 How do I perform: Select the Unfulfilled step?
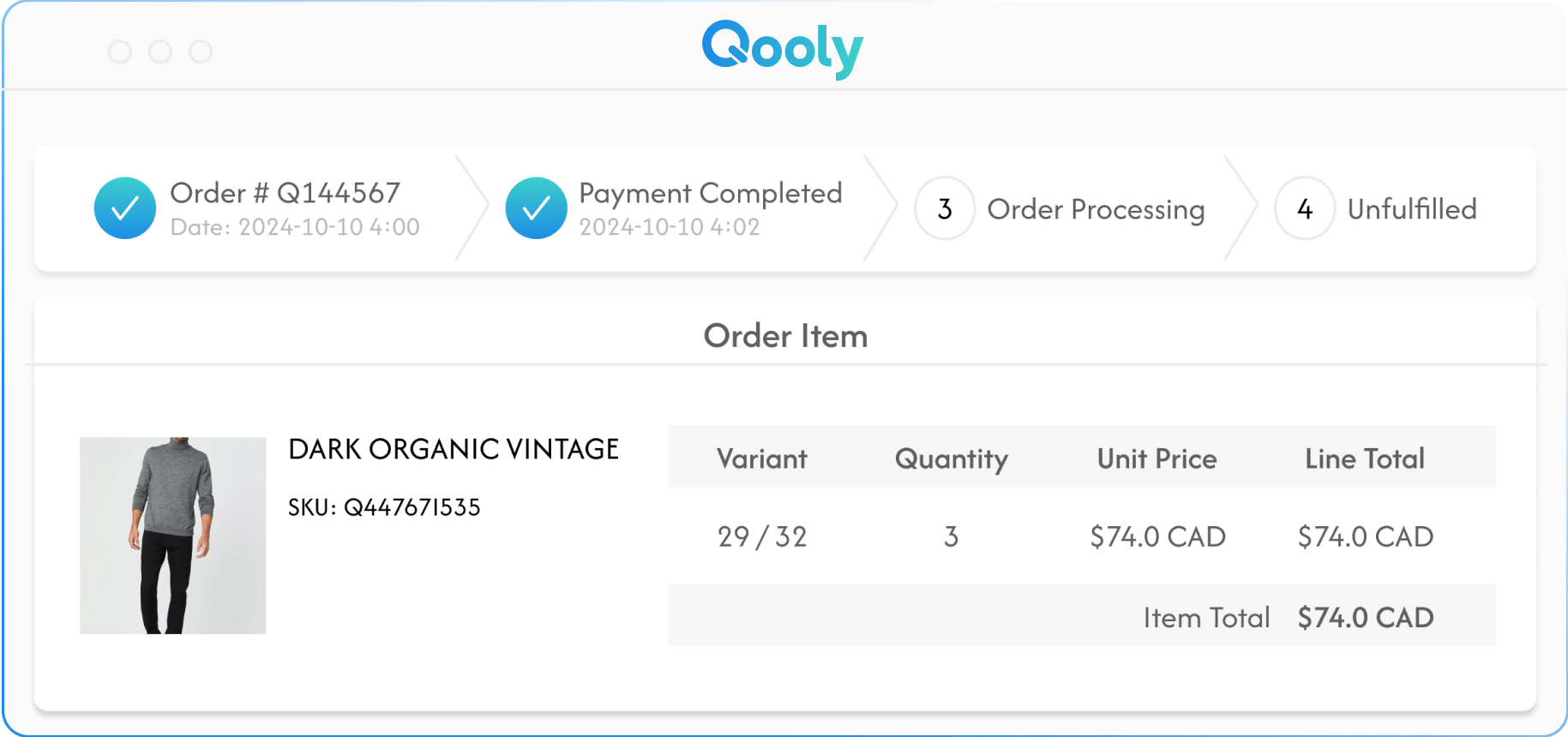[x=1412, y=209]
